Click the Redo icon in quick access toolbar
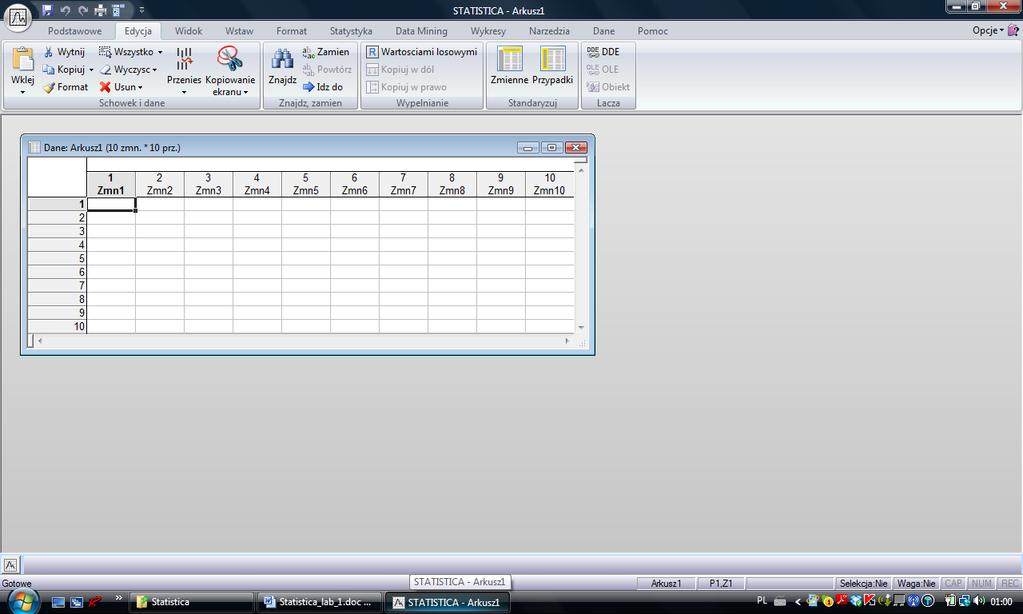Screen dimensions: 1023x614 (83, 10)
